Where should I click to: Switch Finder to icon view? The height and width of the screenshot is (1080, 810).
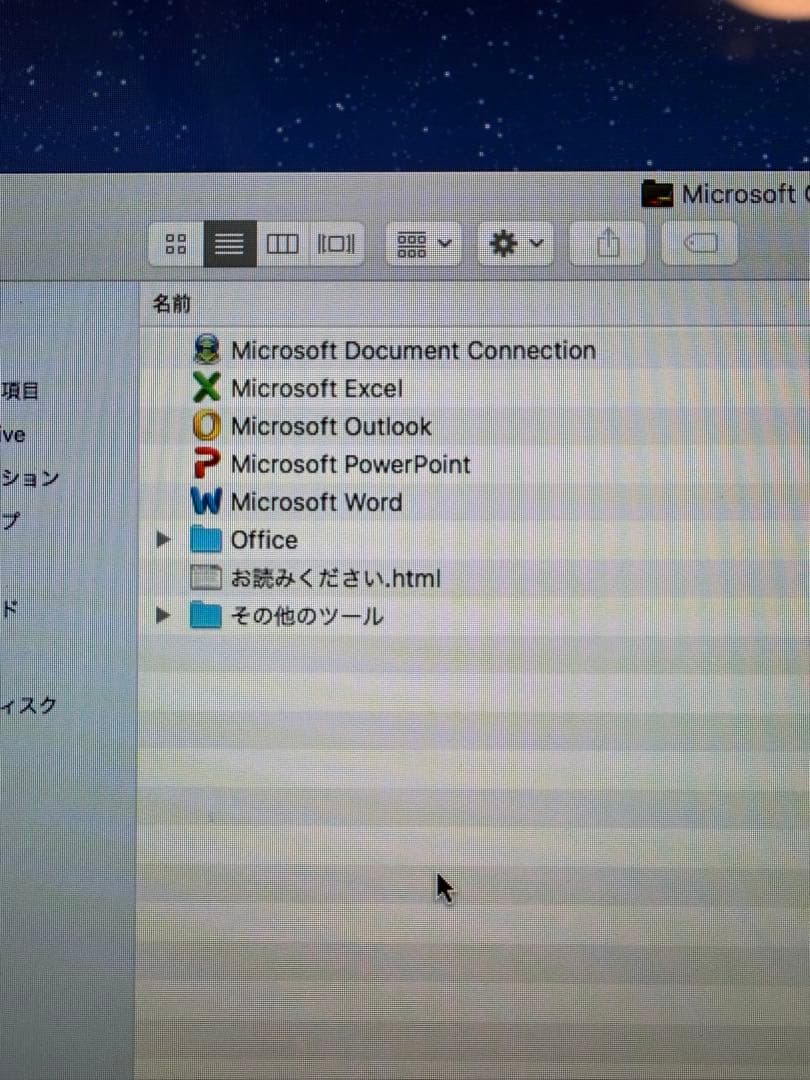pos(176,244)
